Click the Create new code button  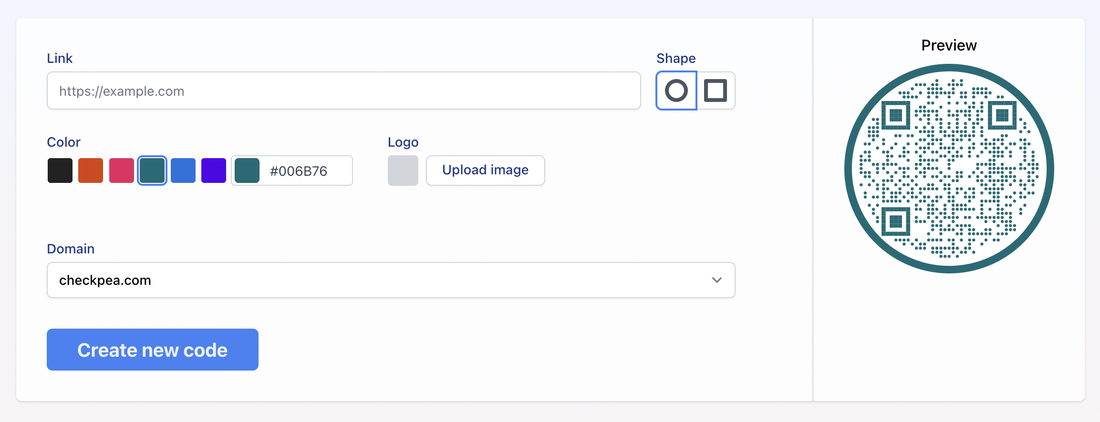(152, 350)
